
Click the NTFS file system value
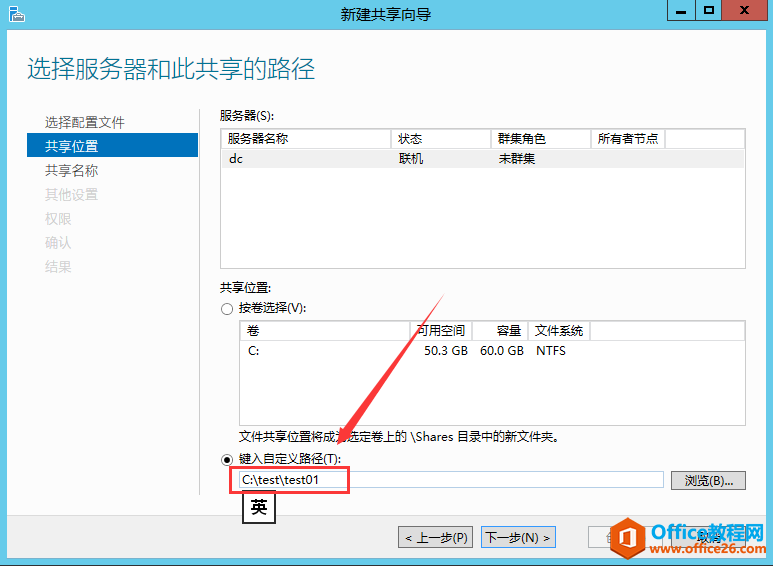point(551,351)
